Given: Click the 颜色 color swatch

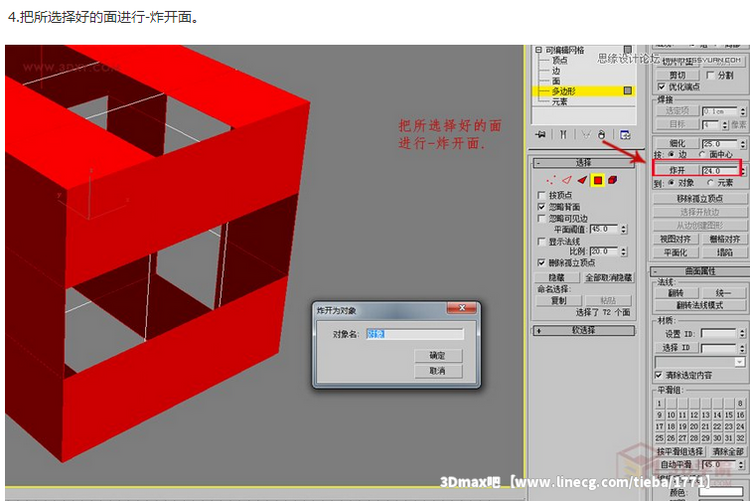Looking at the screenshot, I should tap(720, 491).
